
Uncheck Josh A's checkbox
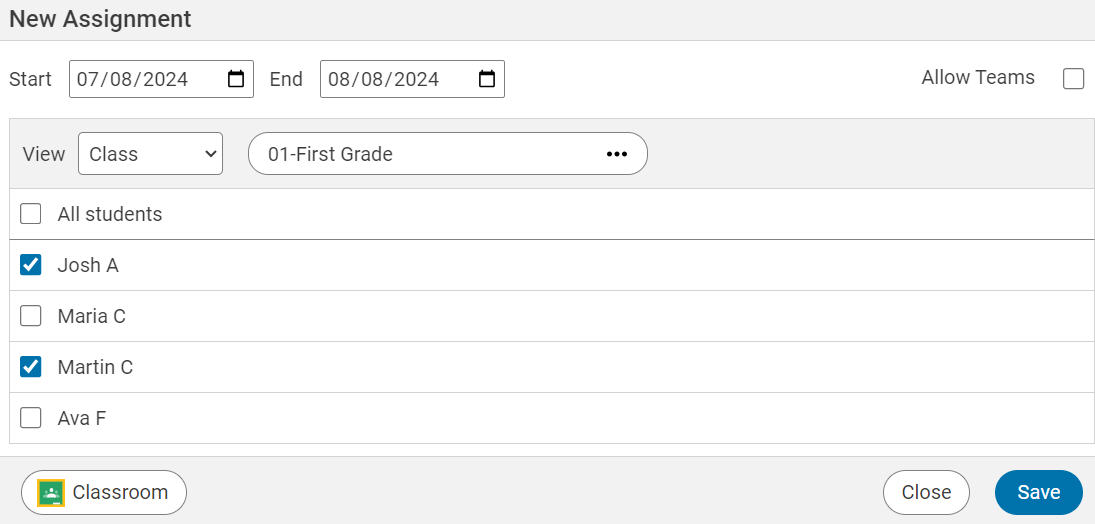tap(31, 265)
